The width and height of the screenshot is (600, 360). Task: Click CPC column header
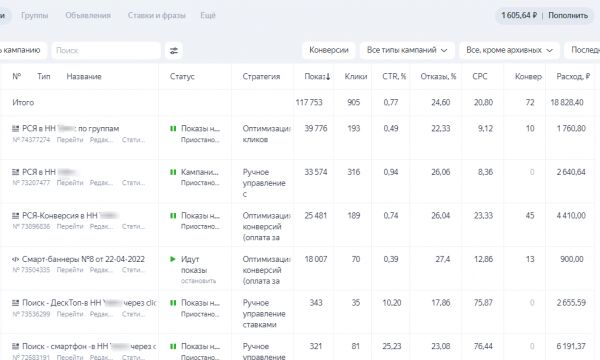[x=480, y=77]
